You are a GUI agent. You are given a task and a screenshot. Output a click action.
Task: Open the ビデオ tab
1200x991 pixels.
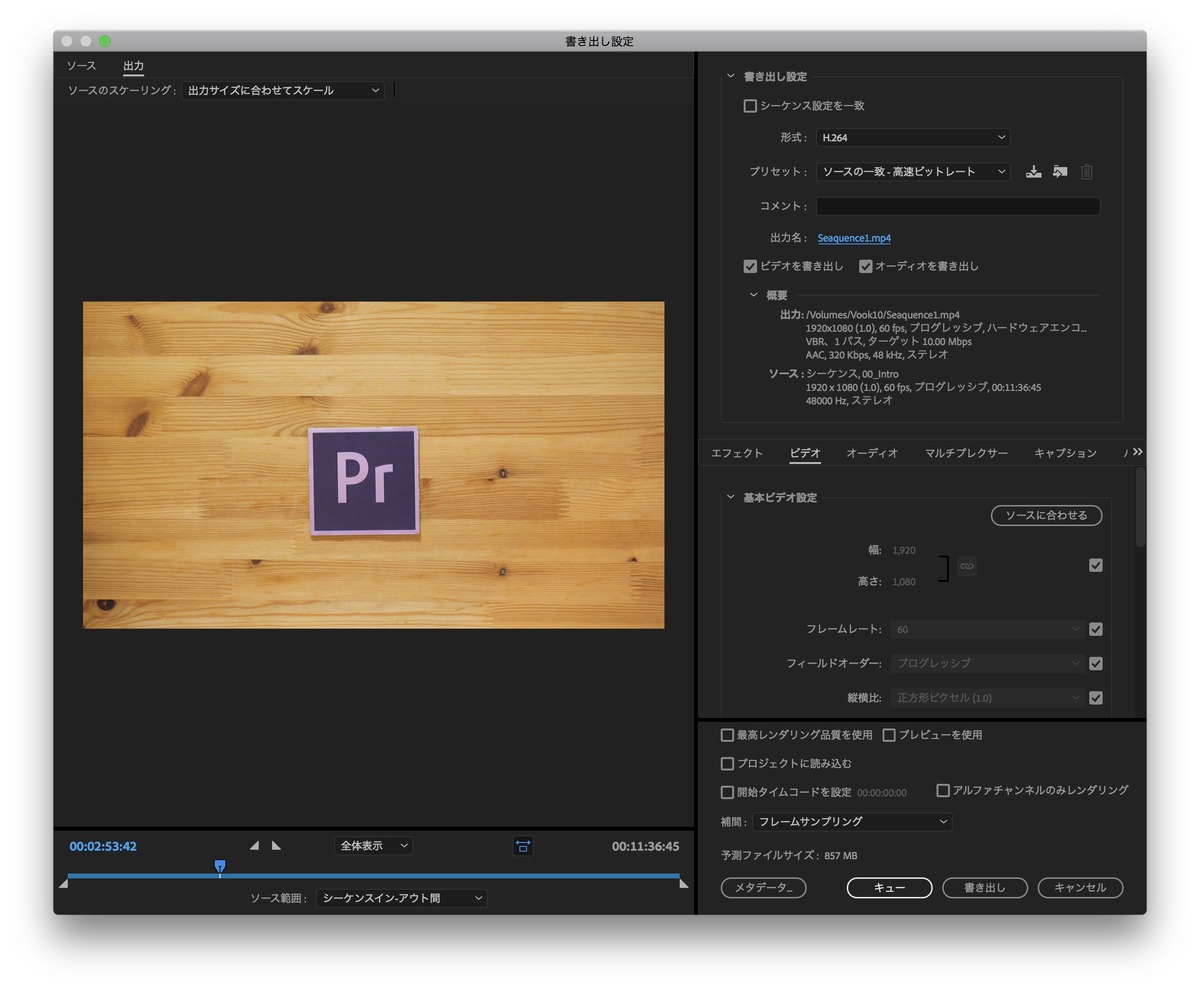tap(805, 453)
